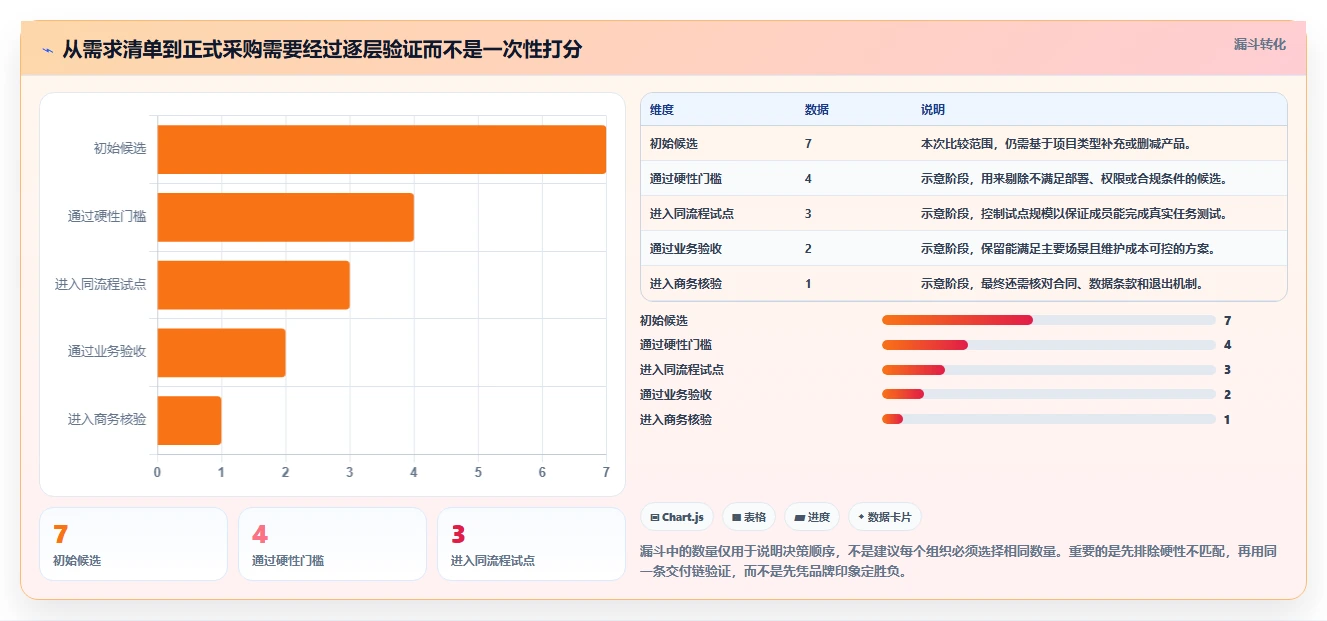Open the data card showing 7 初始候选
Screen dimensions: 1327x621
[134, 544]
